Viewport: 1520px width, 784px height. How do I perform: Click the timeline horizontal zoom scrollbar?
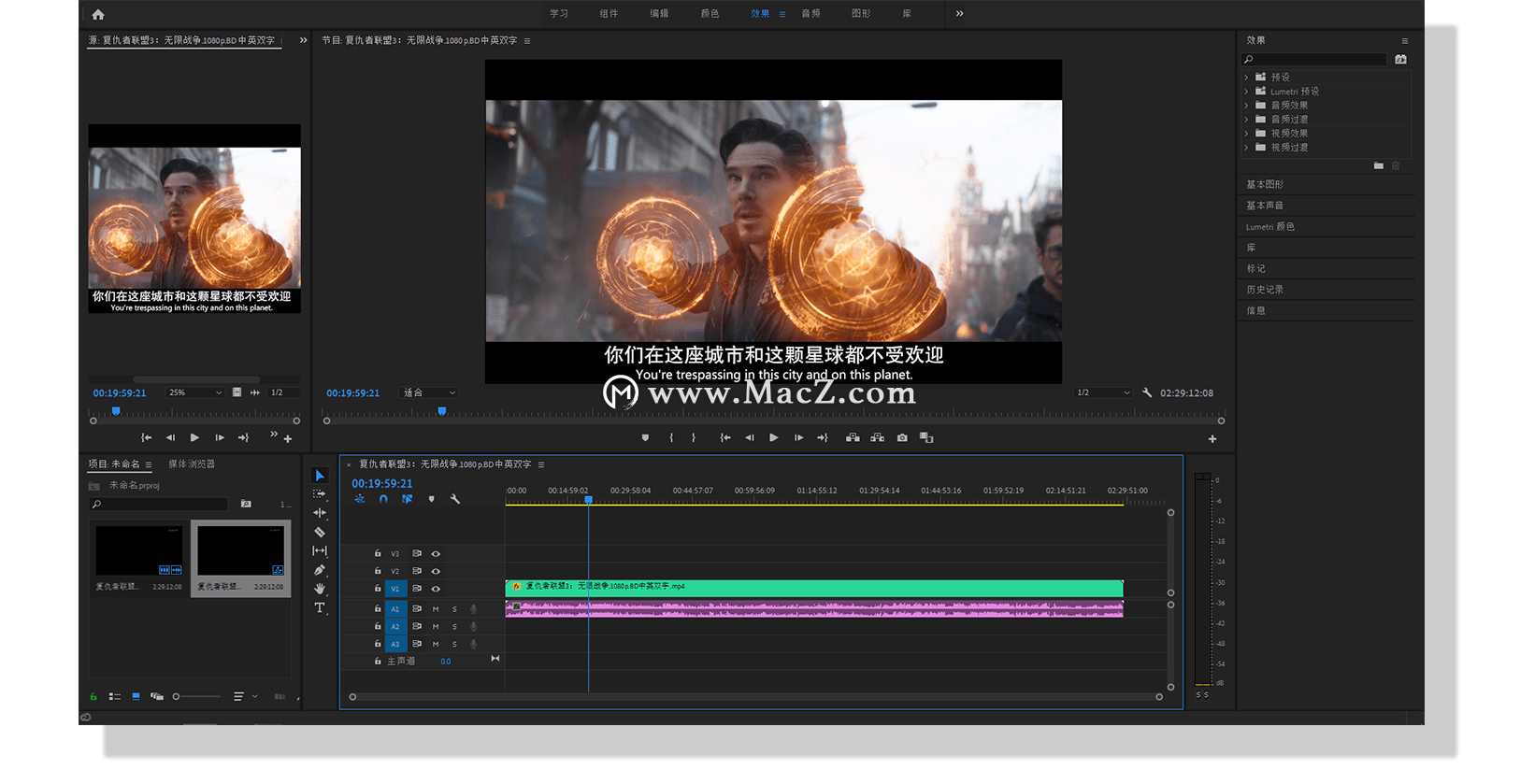click(x=755, y=696)
